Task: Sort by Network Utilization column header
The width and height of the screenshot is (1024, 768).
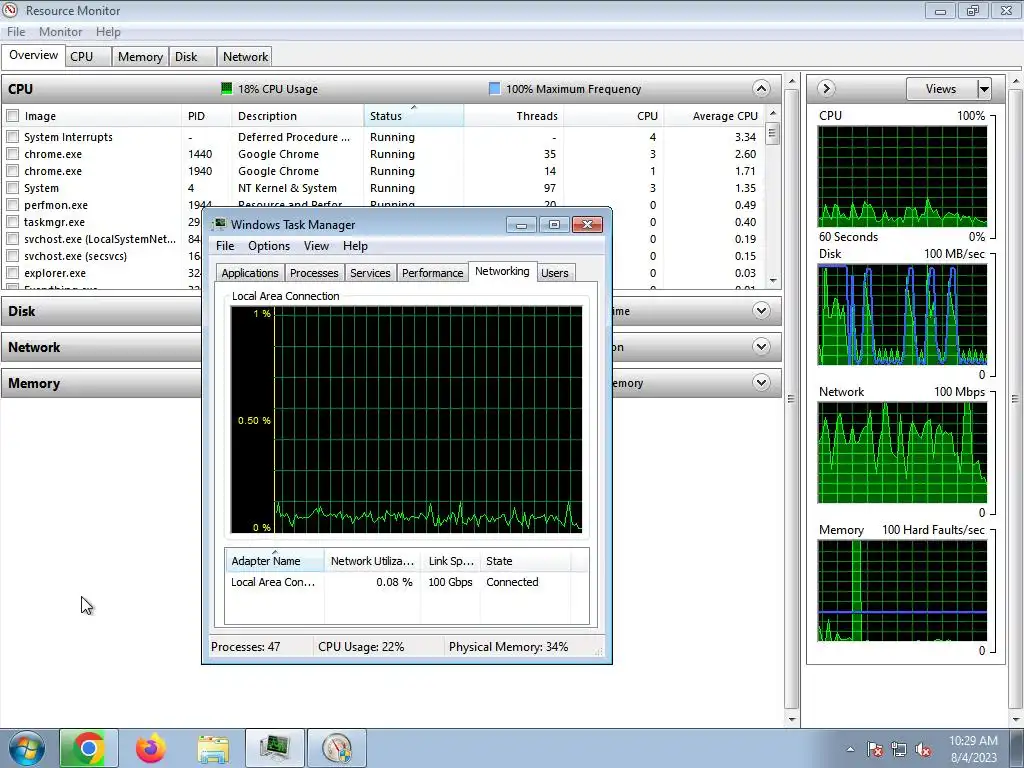Action: tap(372, 560)
